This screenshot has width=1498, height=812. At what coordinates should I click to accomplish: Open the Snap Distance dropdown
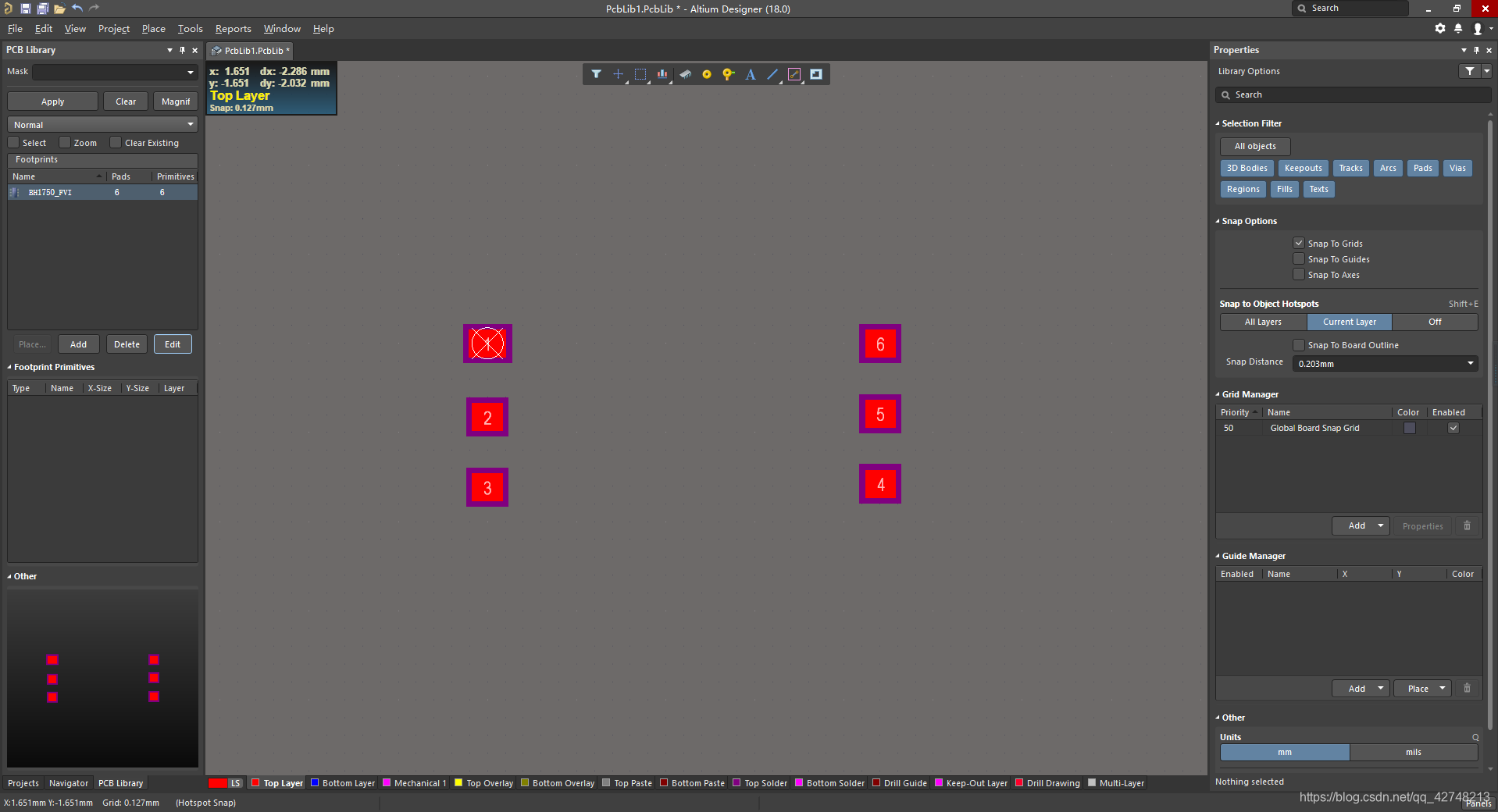tap(1470, 363)
